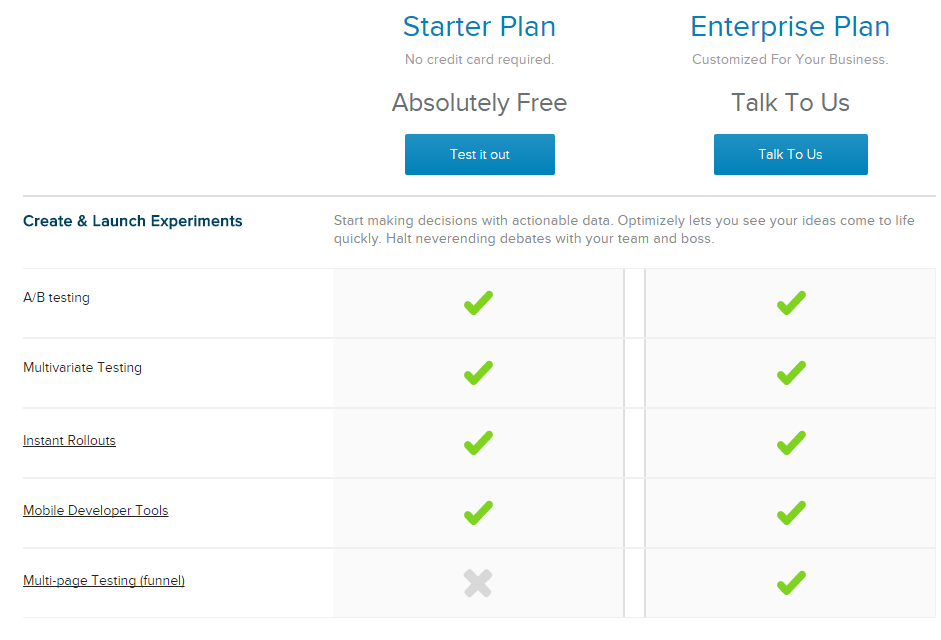The width and height of the screenshot is (941, 640).
Task: Open the Instant Rollouts link
Action: click(x=69, y=441)
